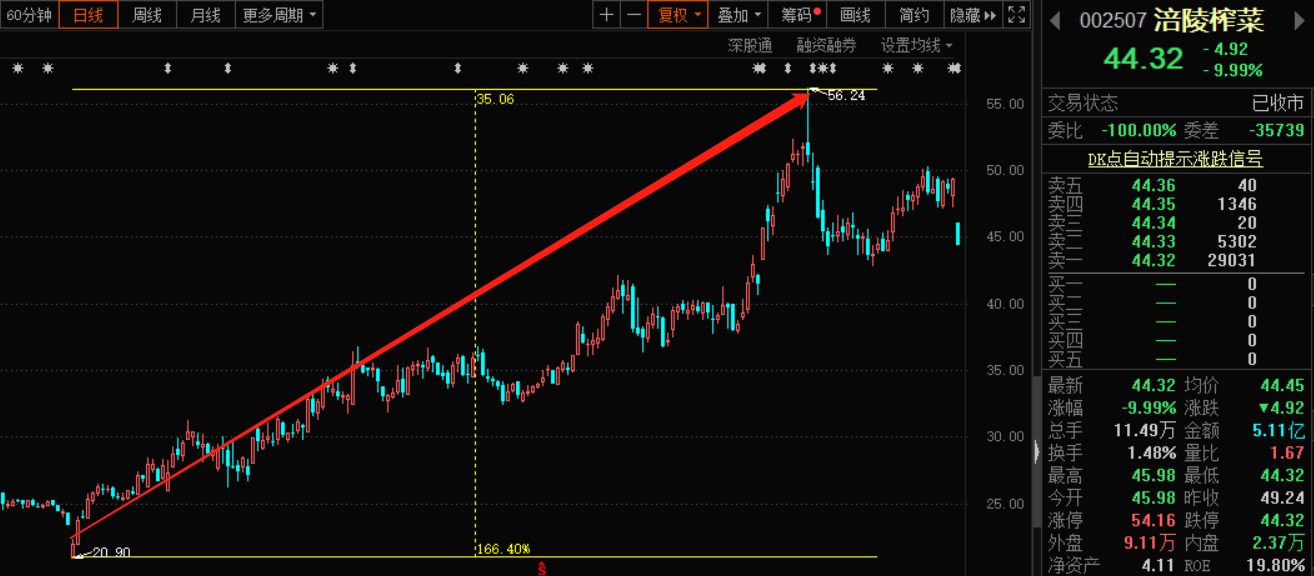Open 更多周期 dropdown
This screenshot has height=576, width=1314.
(279, 15)
